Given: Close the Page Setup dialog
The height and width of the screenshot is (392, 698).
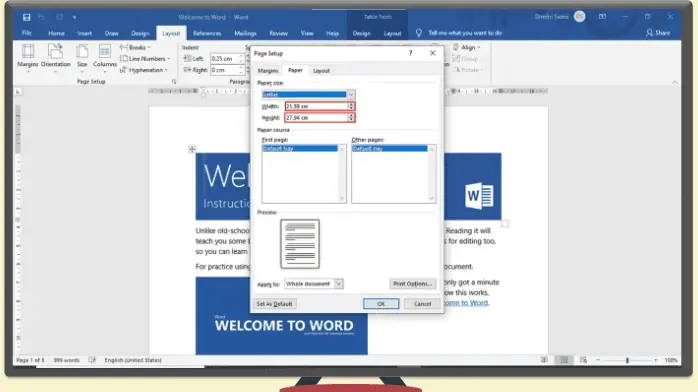Looking at the screenshot, I should (x=433, y=53).
